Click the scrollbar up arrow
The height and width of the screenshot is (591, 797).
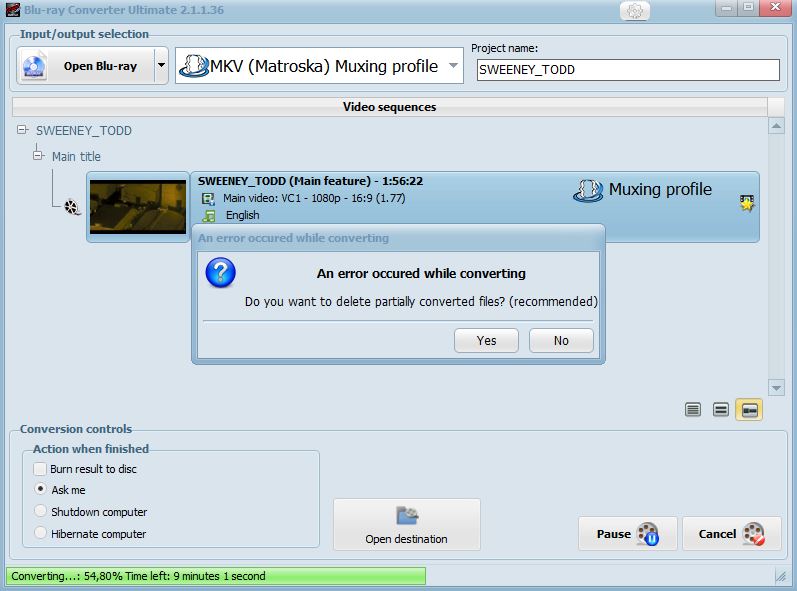coord(776,125)
